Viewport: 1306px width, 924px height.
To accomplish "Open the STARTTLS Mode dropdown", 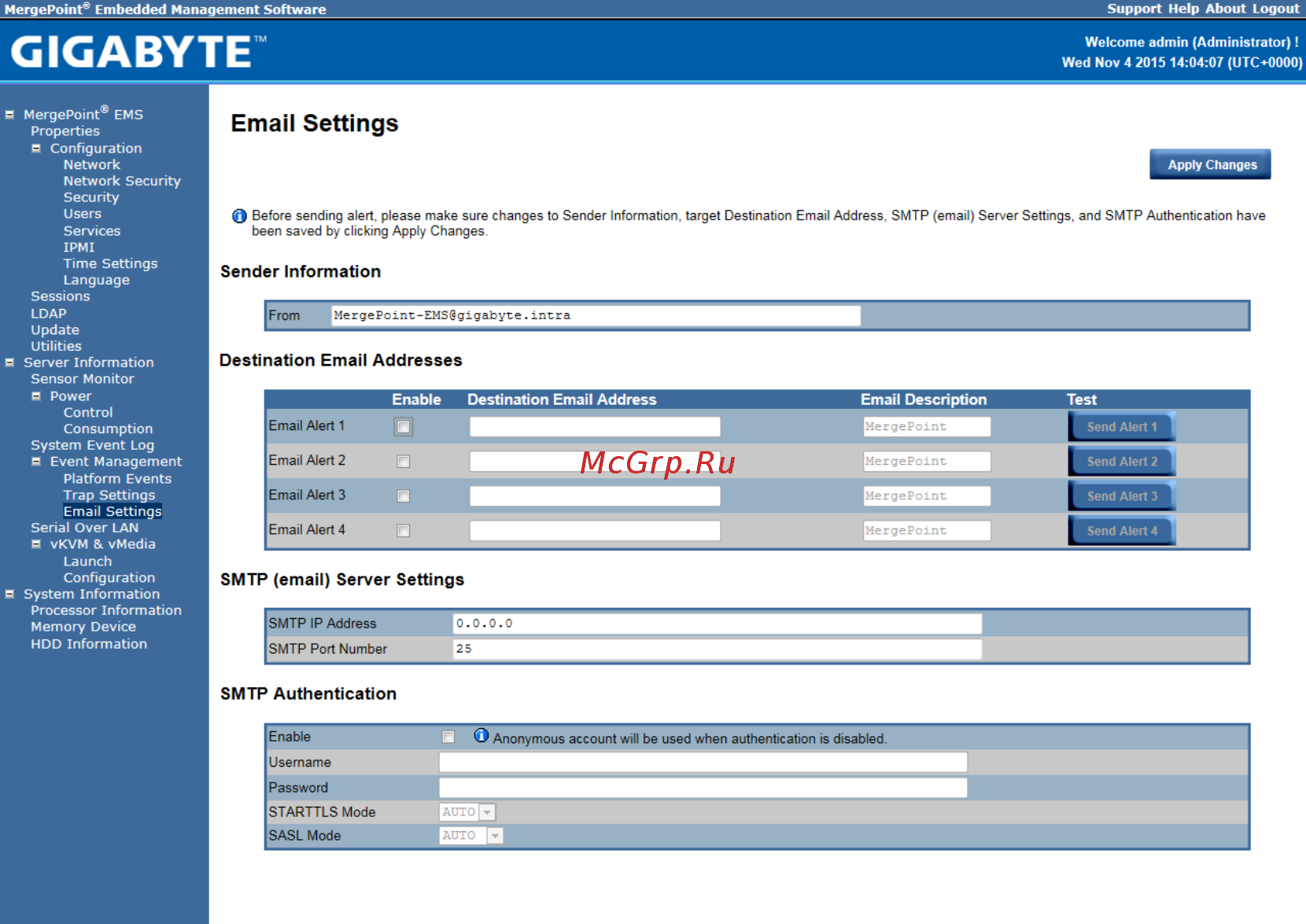I will tap(467, 812).
